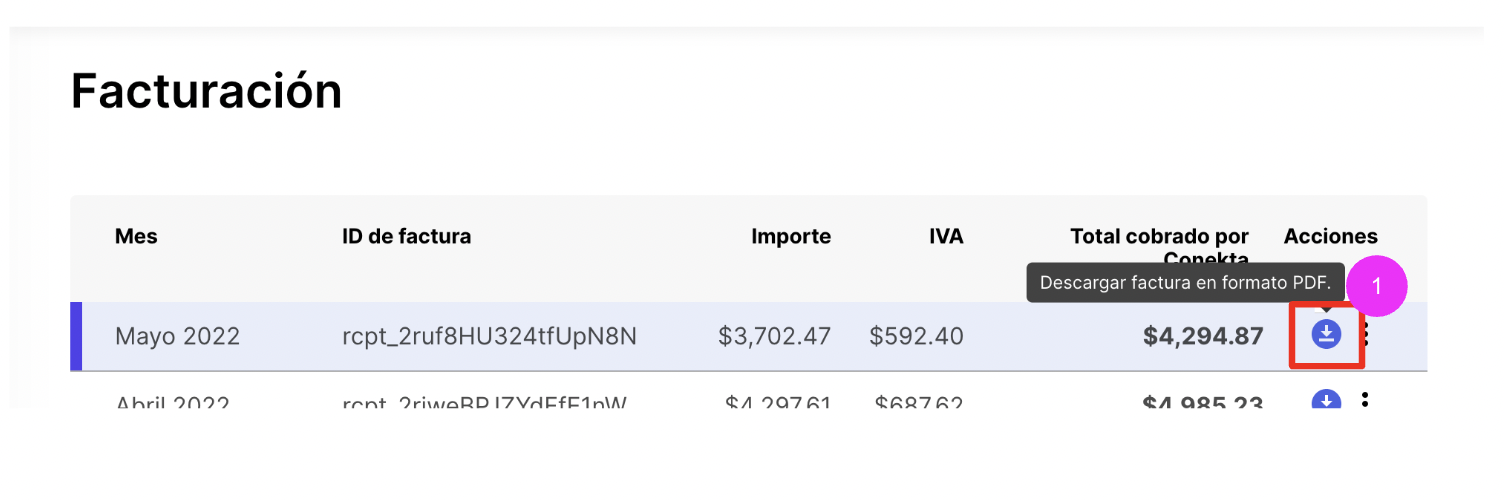The height and width of the screenshot is (500, 1504).
Task: Click the pink step 1 marker
Action: click(x=1376, y=286)
